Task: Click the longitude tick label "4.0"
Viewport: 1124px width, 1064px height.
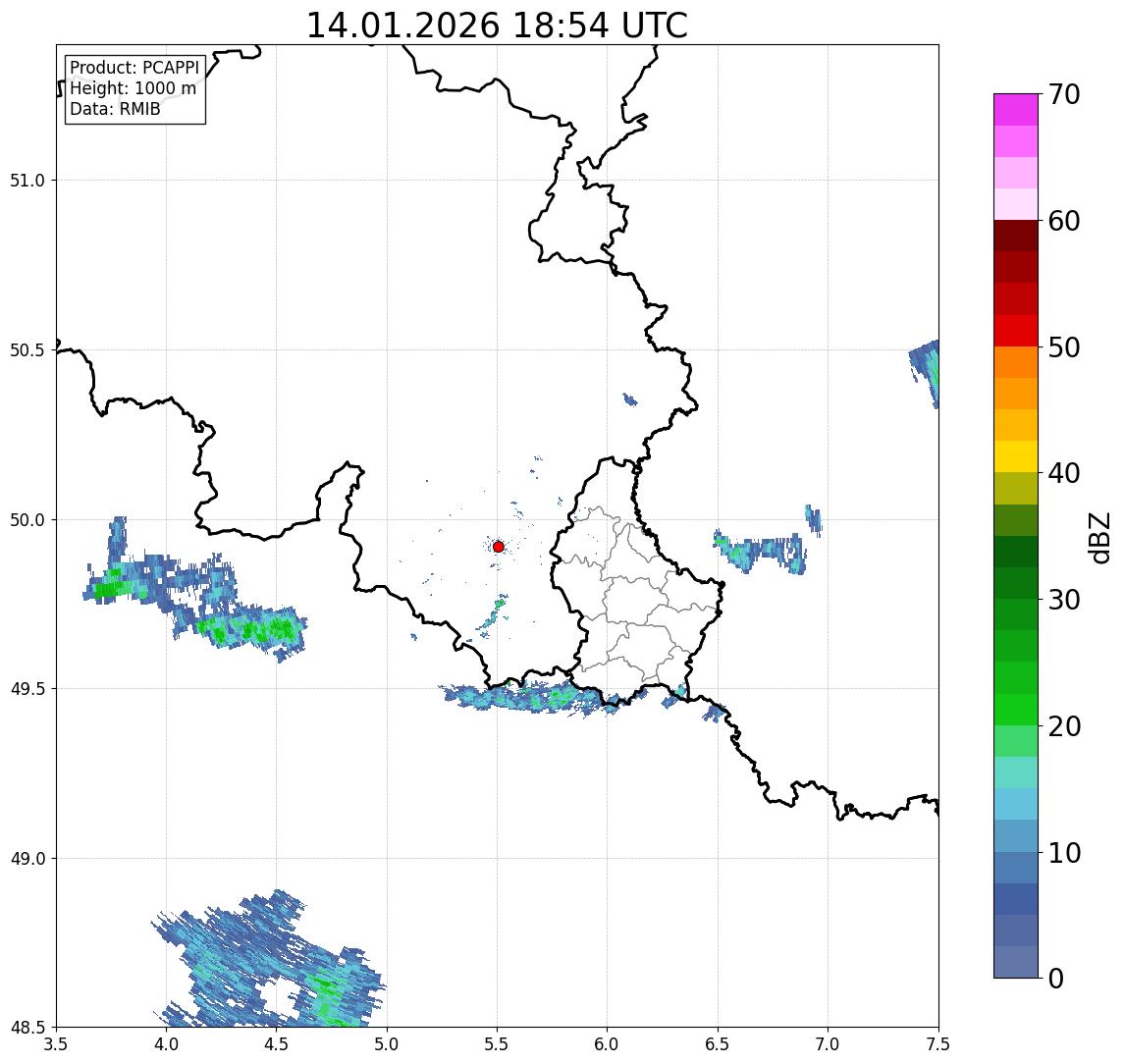Action: (x=166, y=1044)
